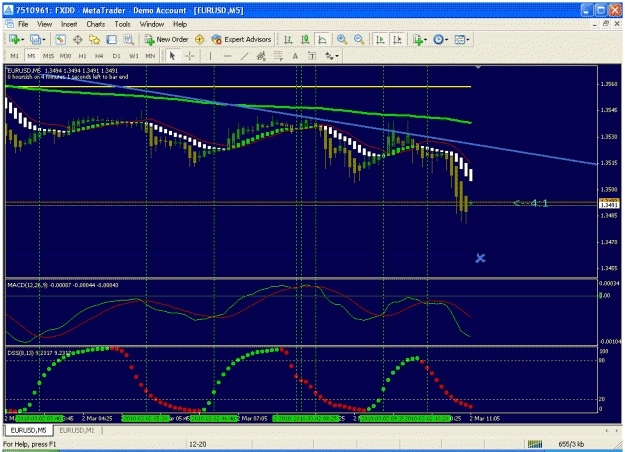Select the M1 timeframe
This screenshot has height=452, width=625.
point(14,56)
